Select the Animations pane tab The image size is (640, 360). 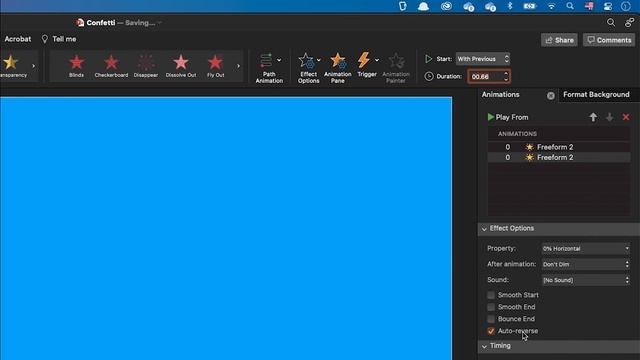[500, 95]
